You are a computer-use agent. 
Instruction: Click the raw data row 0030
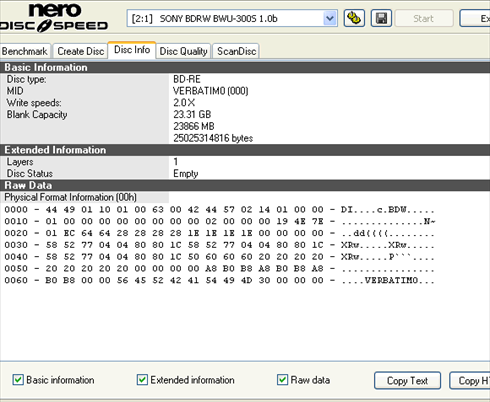point(219,245)
